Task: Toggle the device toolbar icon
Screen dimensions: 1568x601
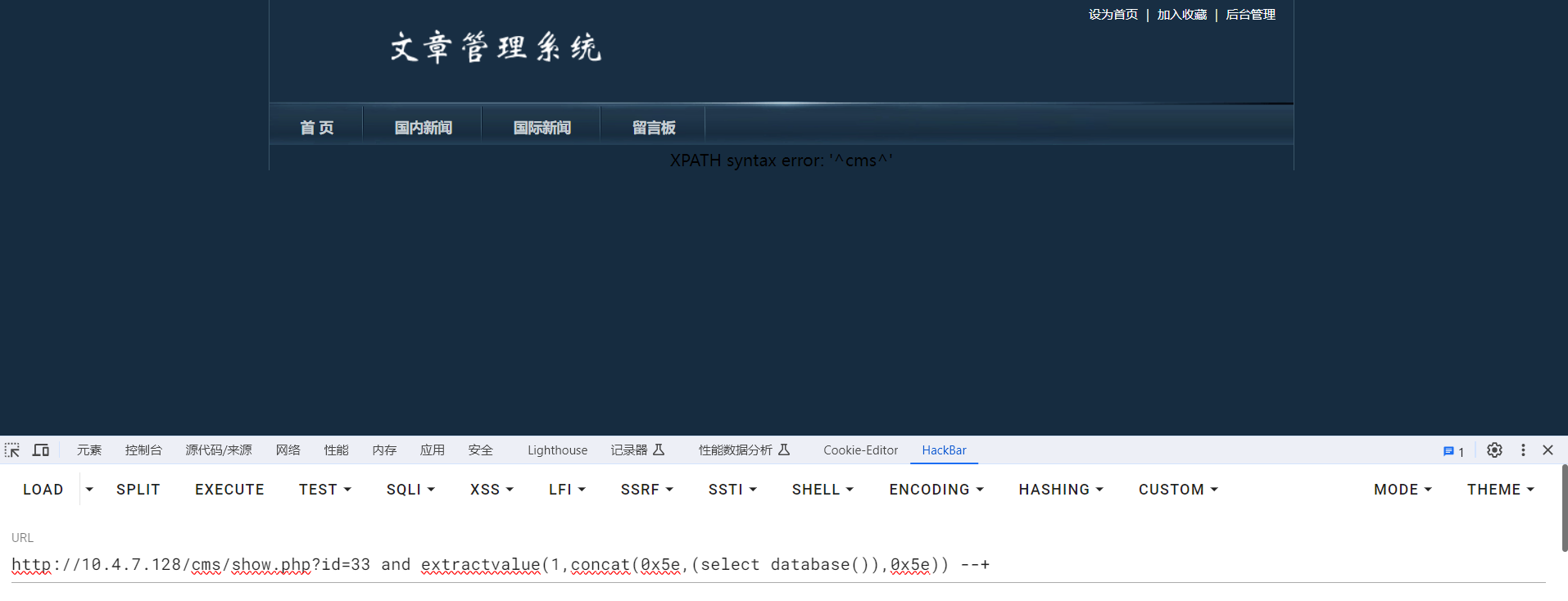Action: [41, 450]
